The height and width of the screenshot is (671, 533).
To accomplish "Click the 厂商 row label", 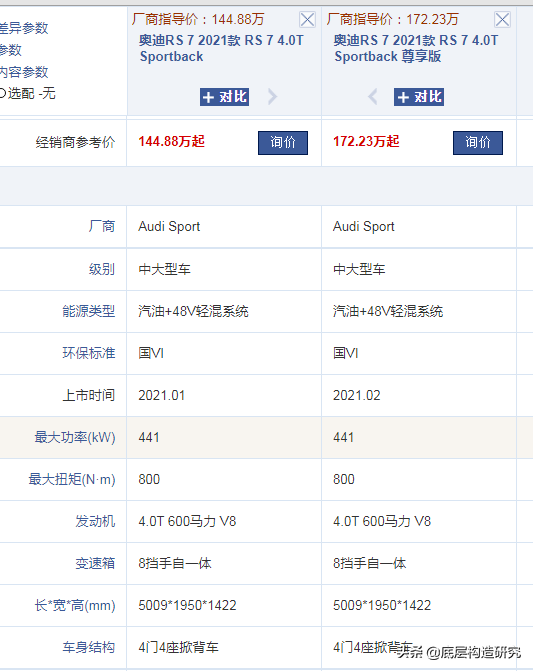I will (102, 226).
